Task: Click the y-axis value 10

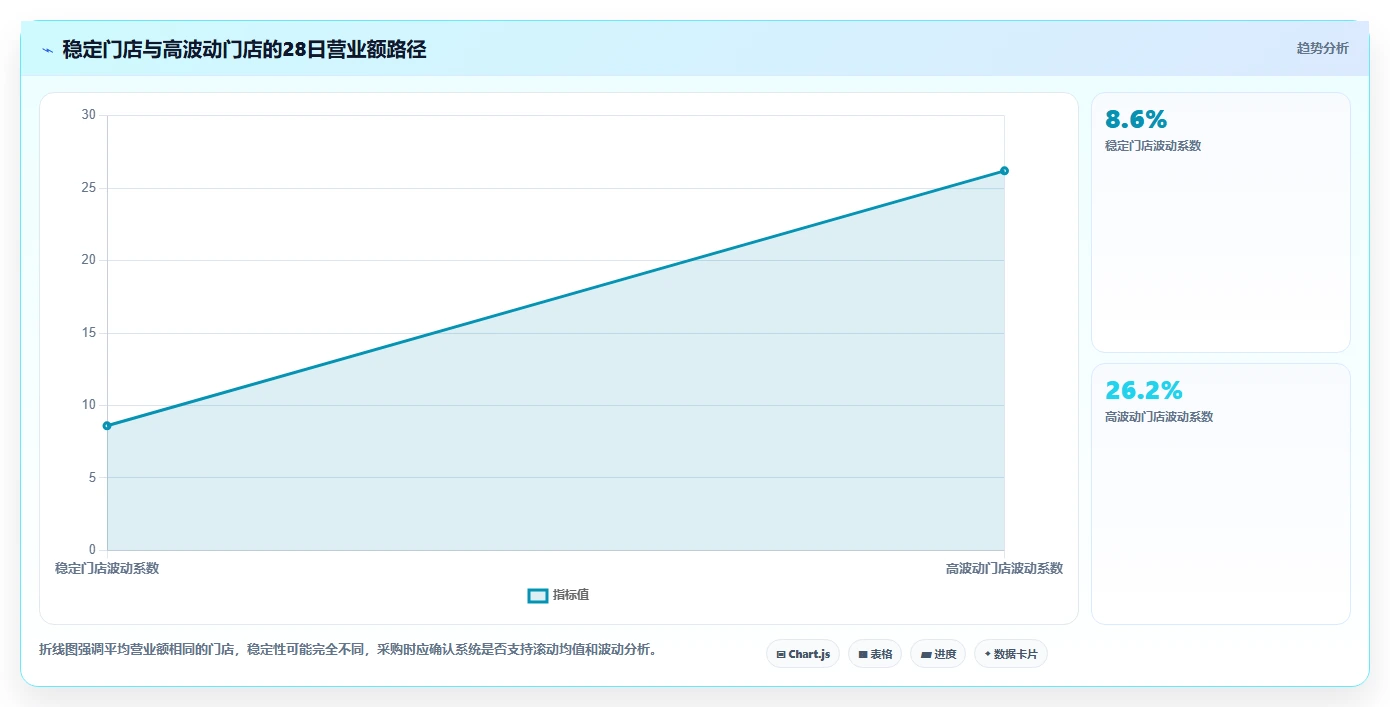Action: pyautogui.click(x=89, y=405)
